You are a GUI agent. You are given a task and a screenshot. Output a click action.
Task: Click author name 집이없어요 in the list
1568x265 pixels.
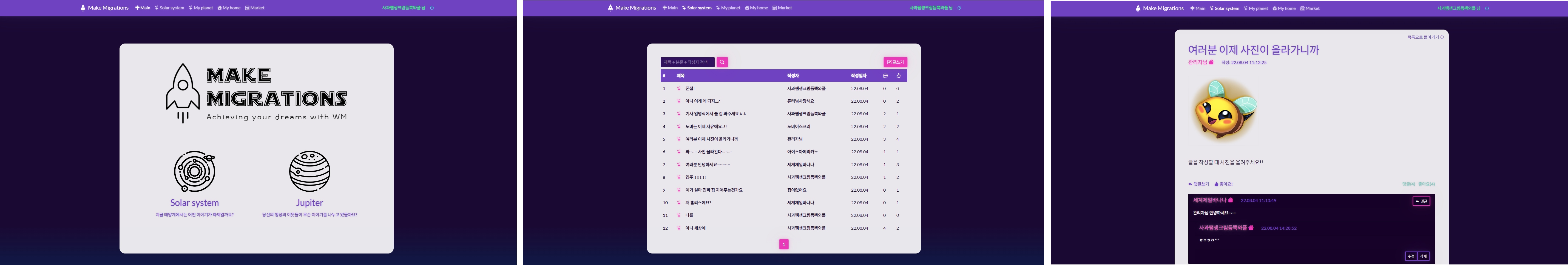[x=797, y=190]
